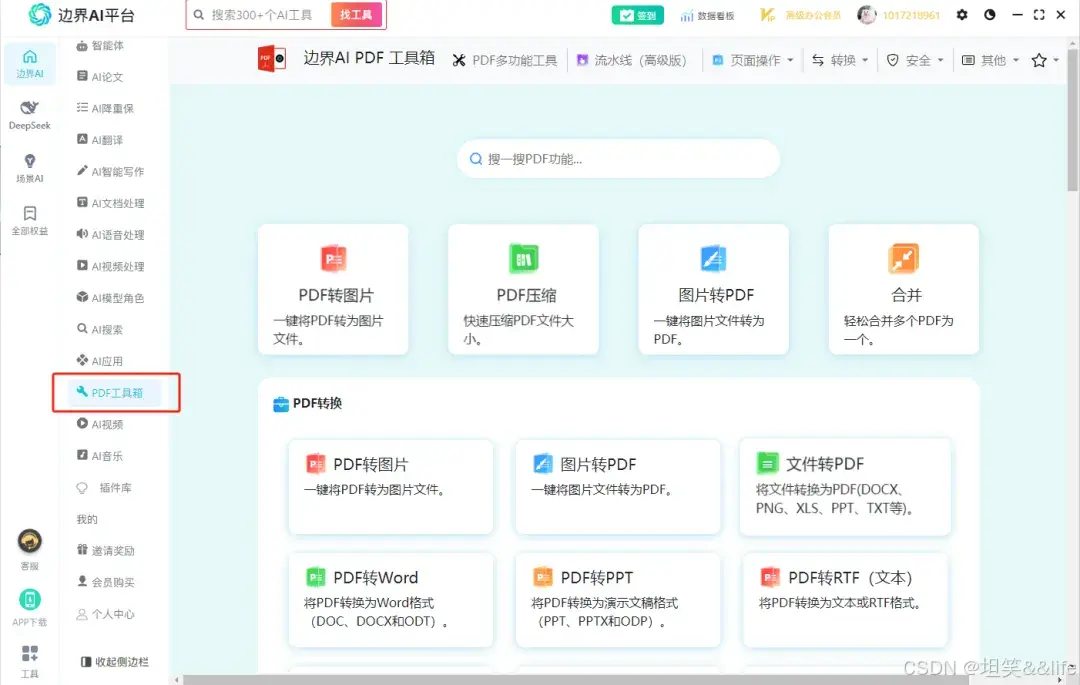The height and width of the screenshot is (685, 1080).
Task: Select AI搜索 in the sidebar
Action: tap(101, 329)
